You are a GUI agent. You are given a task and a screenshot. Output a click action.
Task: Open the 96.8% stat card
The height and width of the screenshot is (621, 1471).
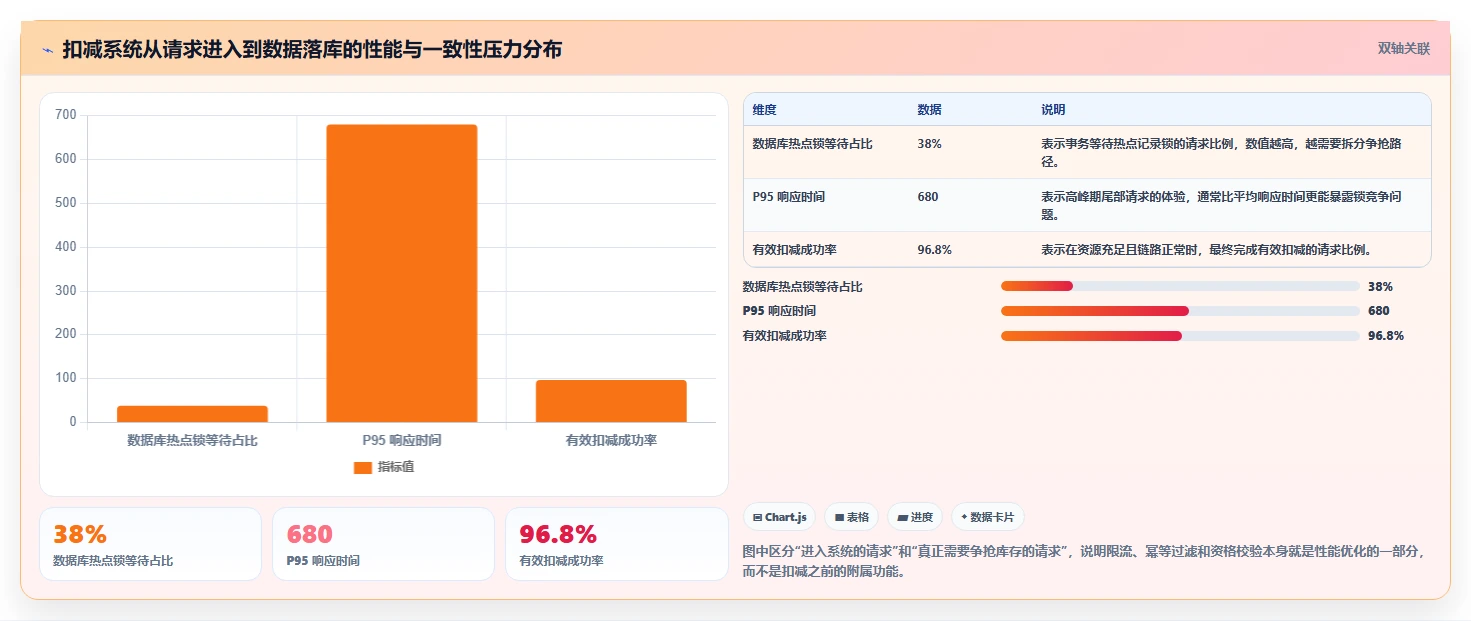[x=617, y=544]
